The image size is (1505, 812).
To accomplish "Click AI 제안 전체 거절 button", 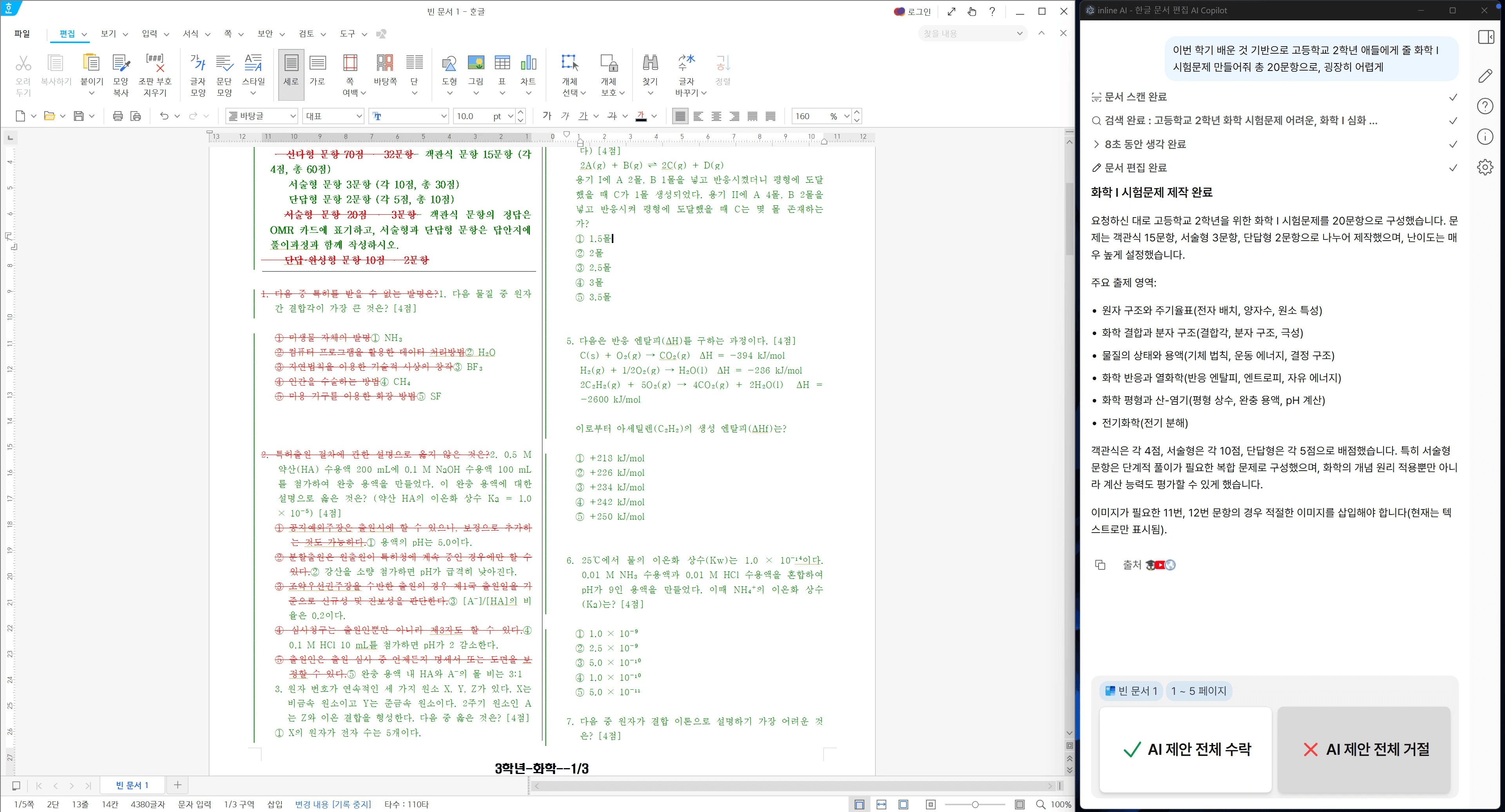I will [1364, 750].
